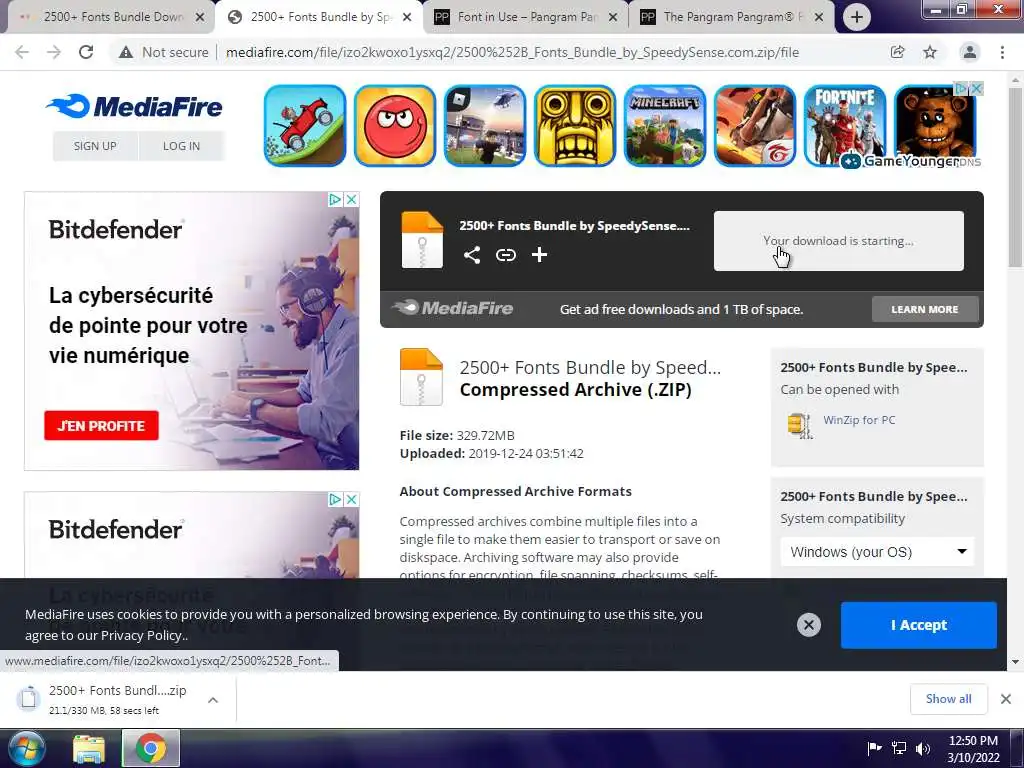The height and width of the screenshot is (768, 1024).
Task: Click the File size 329.72MB text
Action: (x=457, y=435)
